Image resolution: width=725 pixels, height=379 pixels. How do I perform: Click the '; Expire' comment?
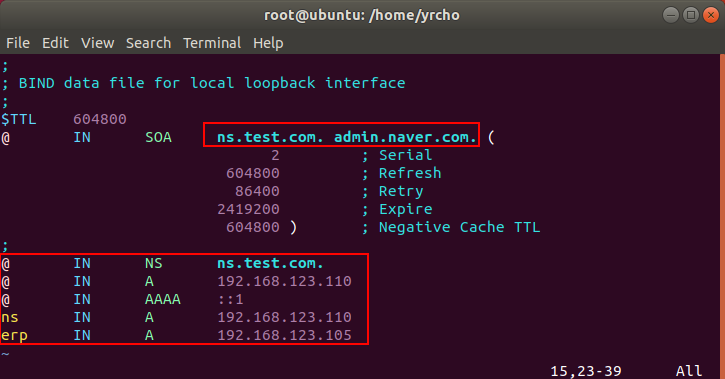coord(397,209)
